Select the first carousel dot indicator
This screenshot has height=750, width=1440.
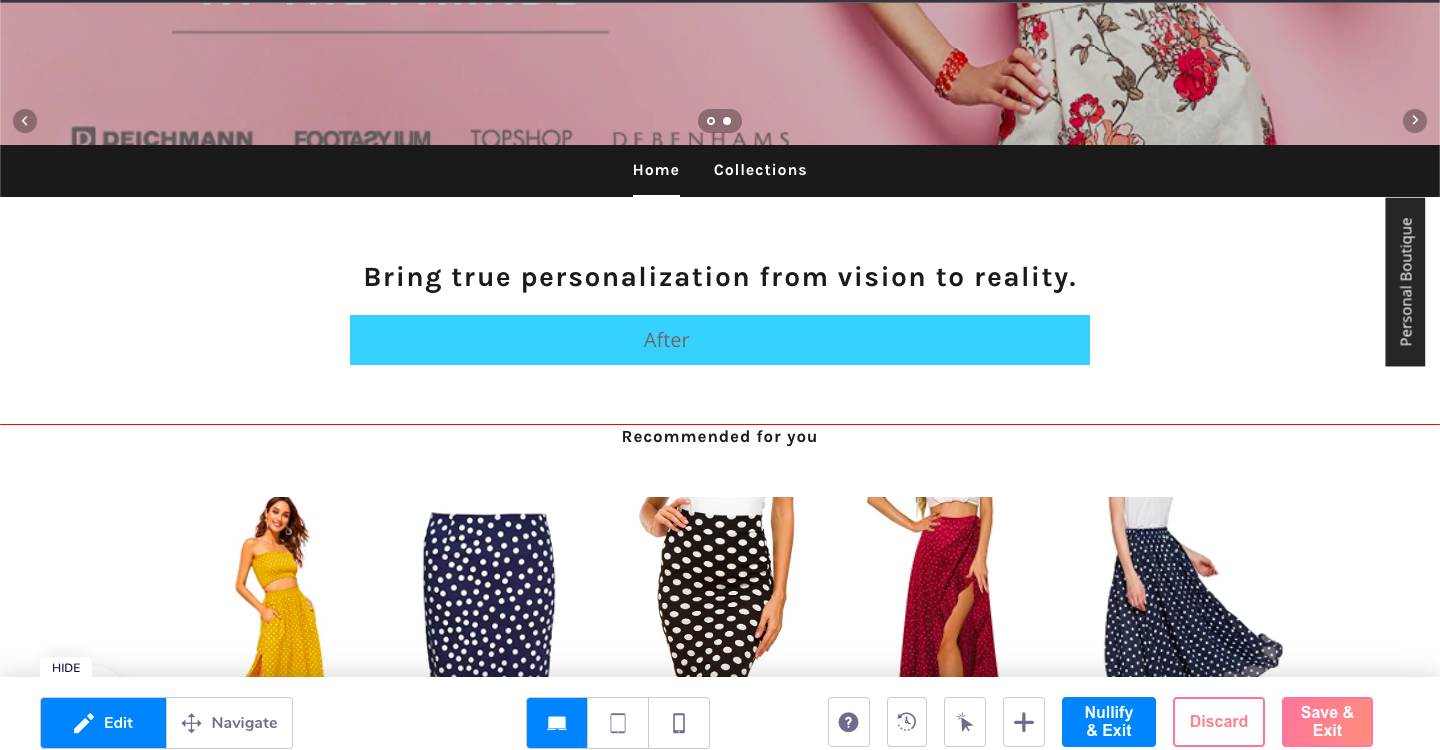[x=711, y=121]
